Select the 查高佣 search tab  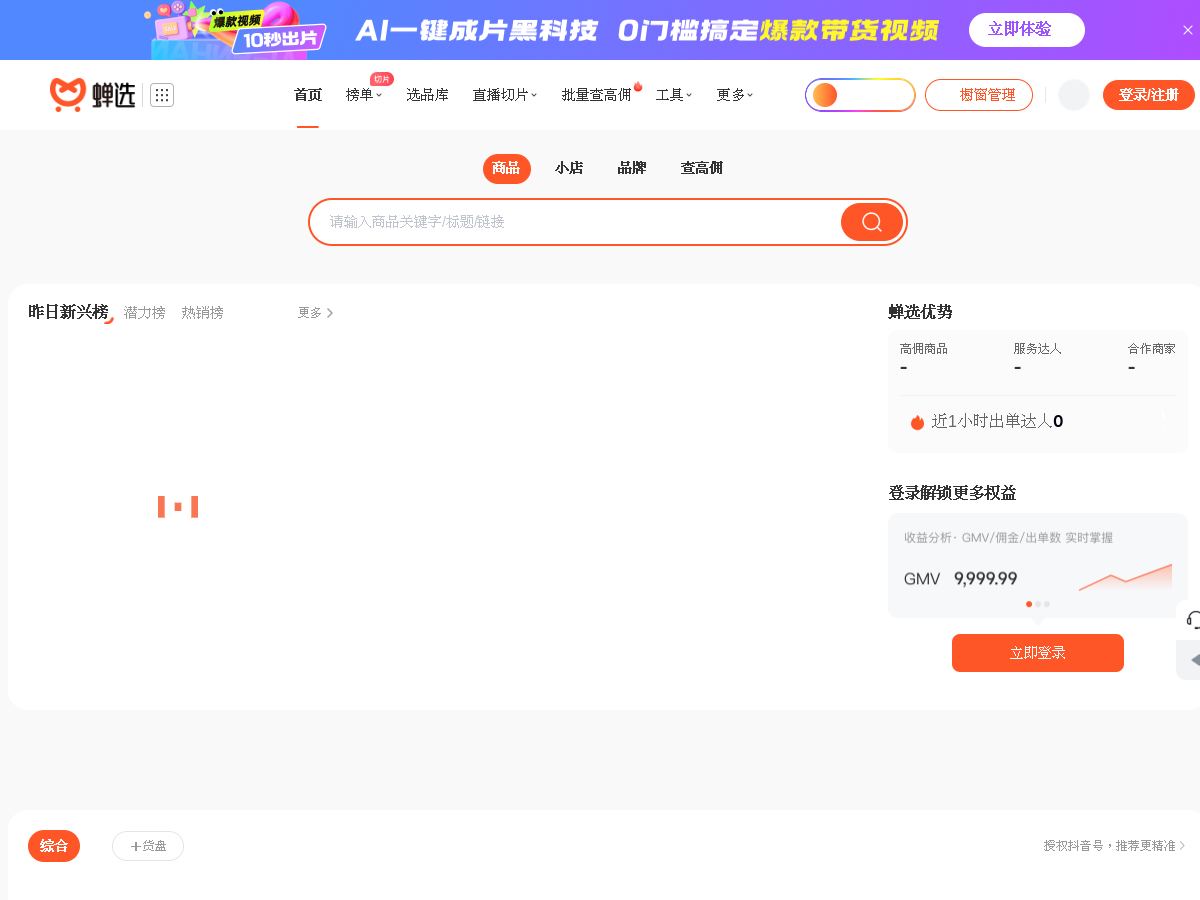point(702,168)
